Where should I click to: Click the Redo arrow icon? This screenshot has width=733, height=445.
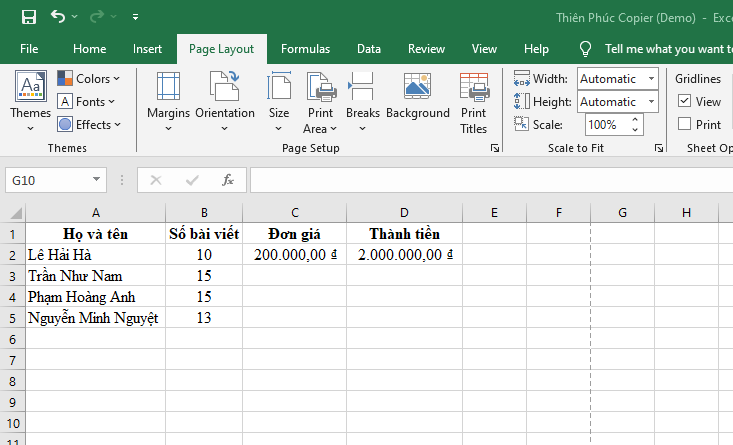click(x=97, y=17)
